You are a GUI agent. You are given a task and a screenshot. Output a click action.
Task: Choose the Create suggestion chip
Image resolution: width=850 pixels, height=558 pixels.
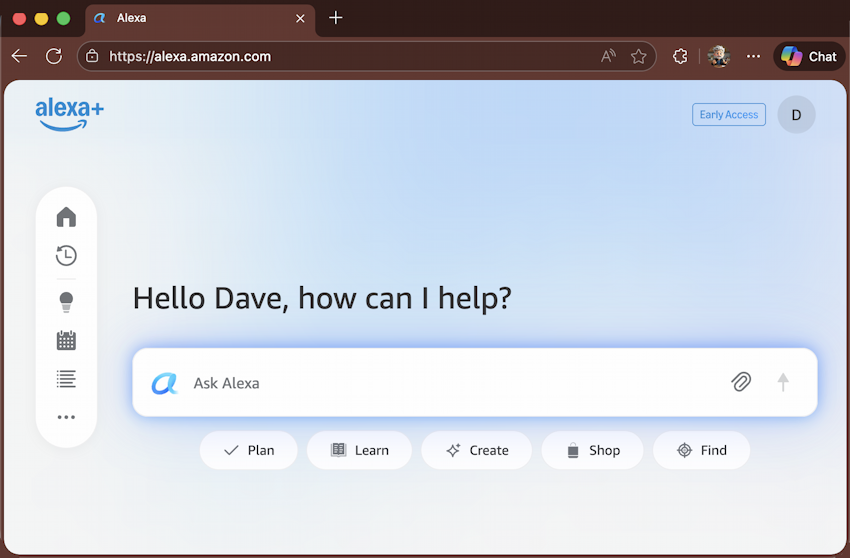476,450
